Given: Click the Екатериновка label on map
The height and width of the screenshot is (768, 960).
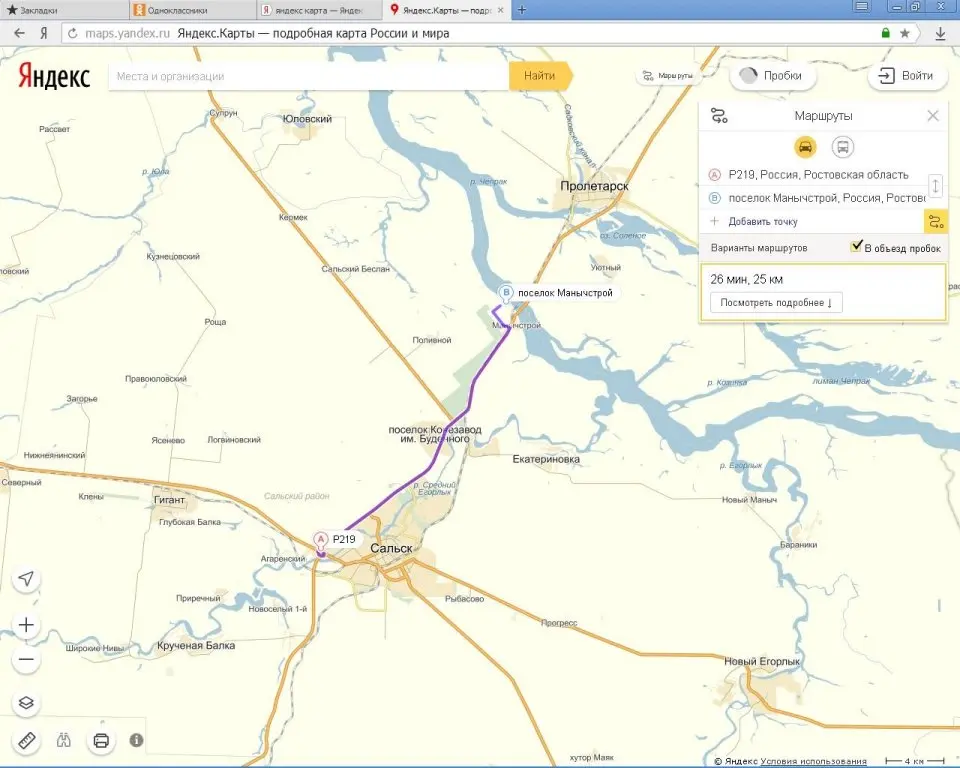Looking at the screenshot, I should pyautogui.click(x=546, y=459).
